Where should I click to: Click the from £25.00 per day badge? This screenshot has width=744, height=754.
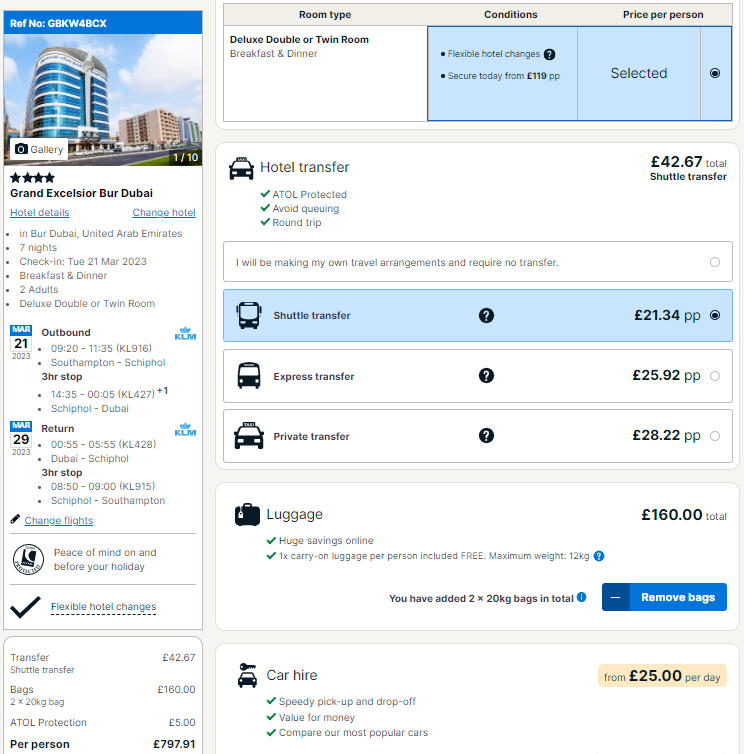[662, 676]
